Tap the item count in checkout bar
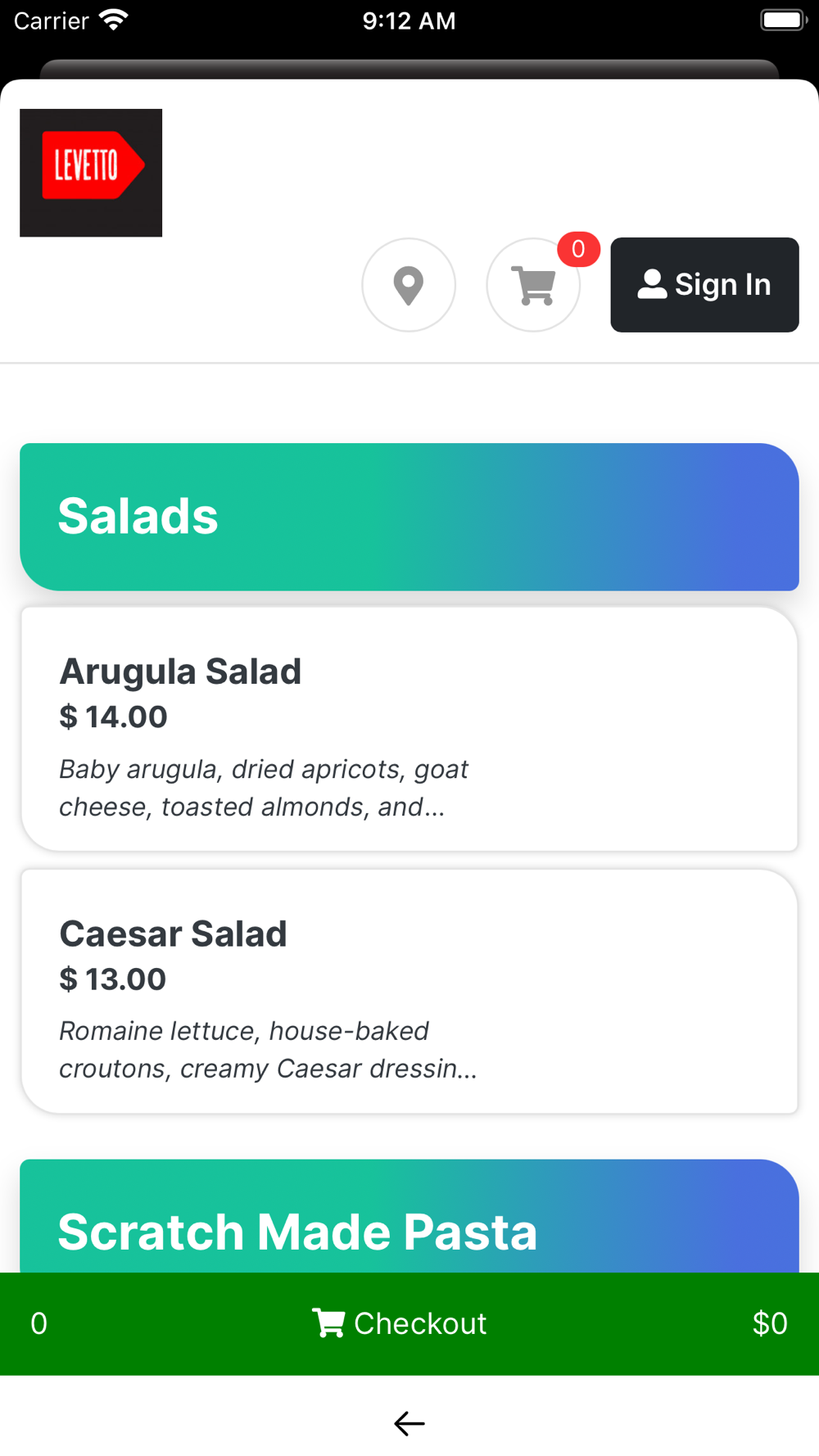819x1456 pixels. tap(38, 1323)
